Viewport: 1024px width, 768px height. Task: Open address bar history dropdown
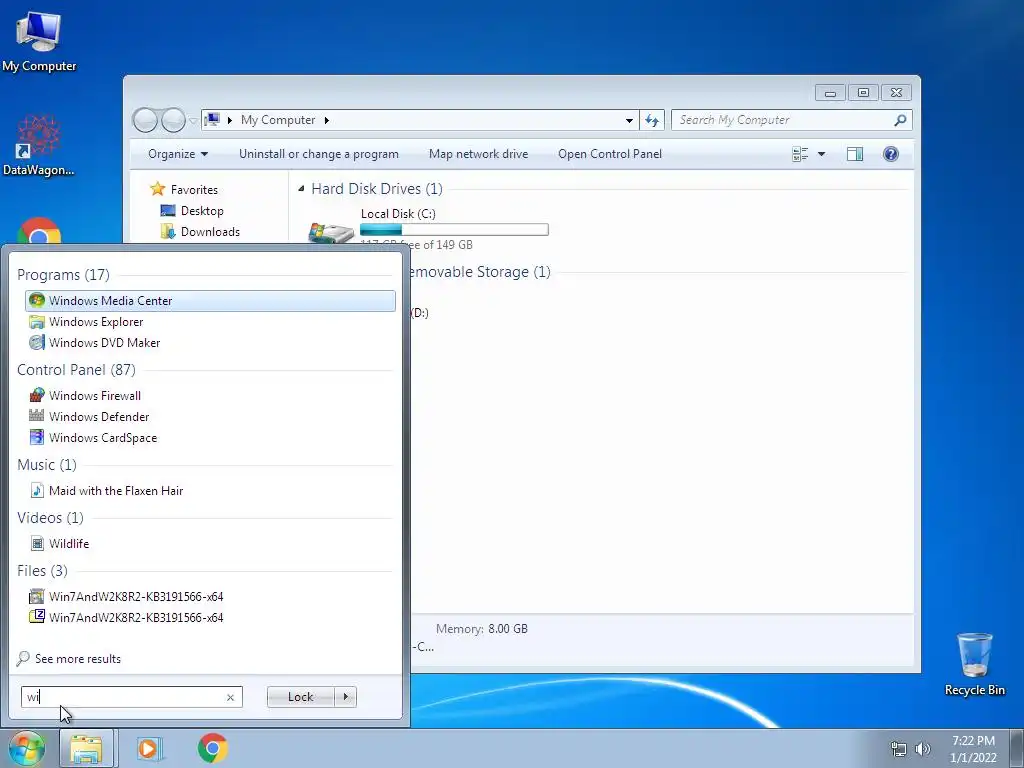coord(629,120)
